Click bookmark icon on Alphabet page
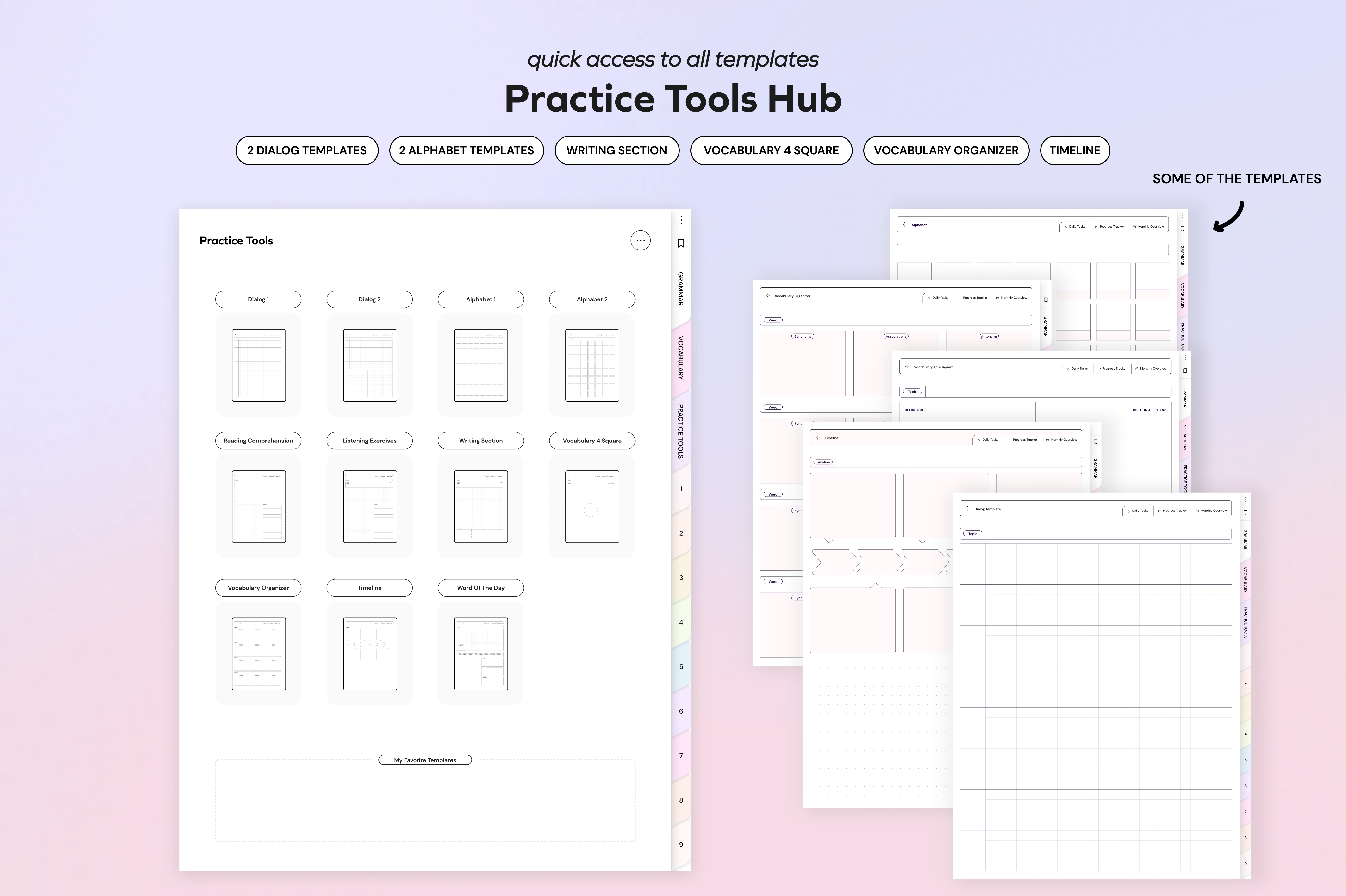The width and height of the screenshot is (1346, 896). pyautogui.click(x=1183, y=229)
